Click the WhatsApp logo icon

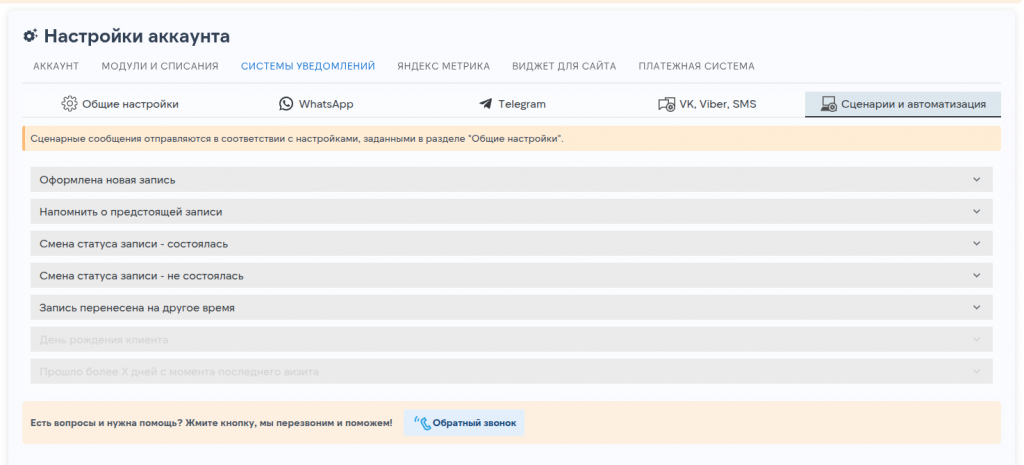tap(286, 104)
